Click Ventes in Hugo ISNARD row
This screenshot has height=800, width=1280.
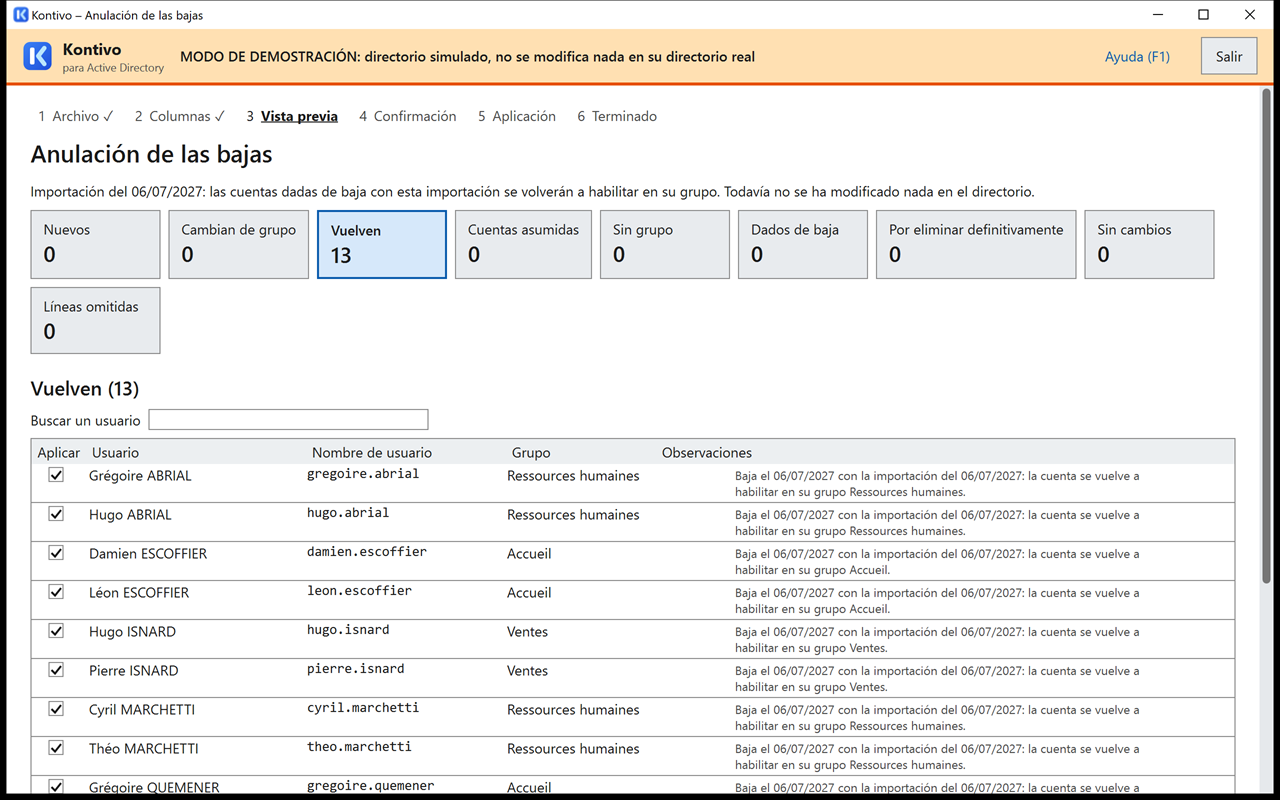point(528,631)
